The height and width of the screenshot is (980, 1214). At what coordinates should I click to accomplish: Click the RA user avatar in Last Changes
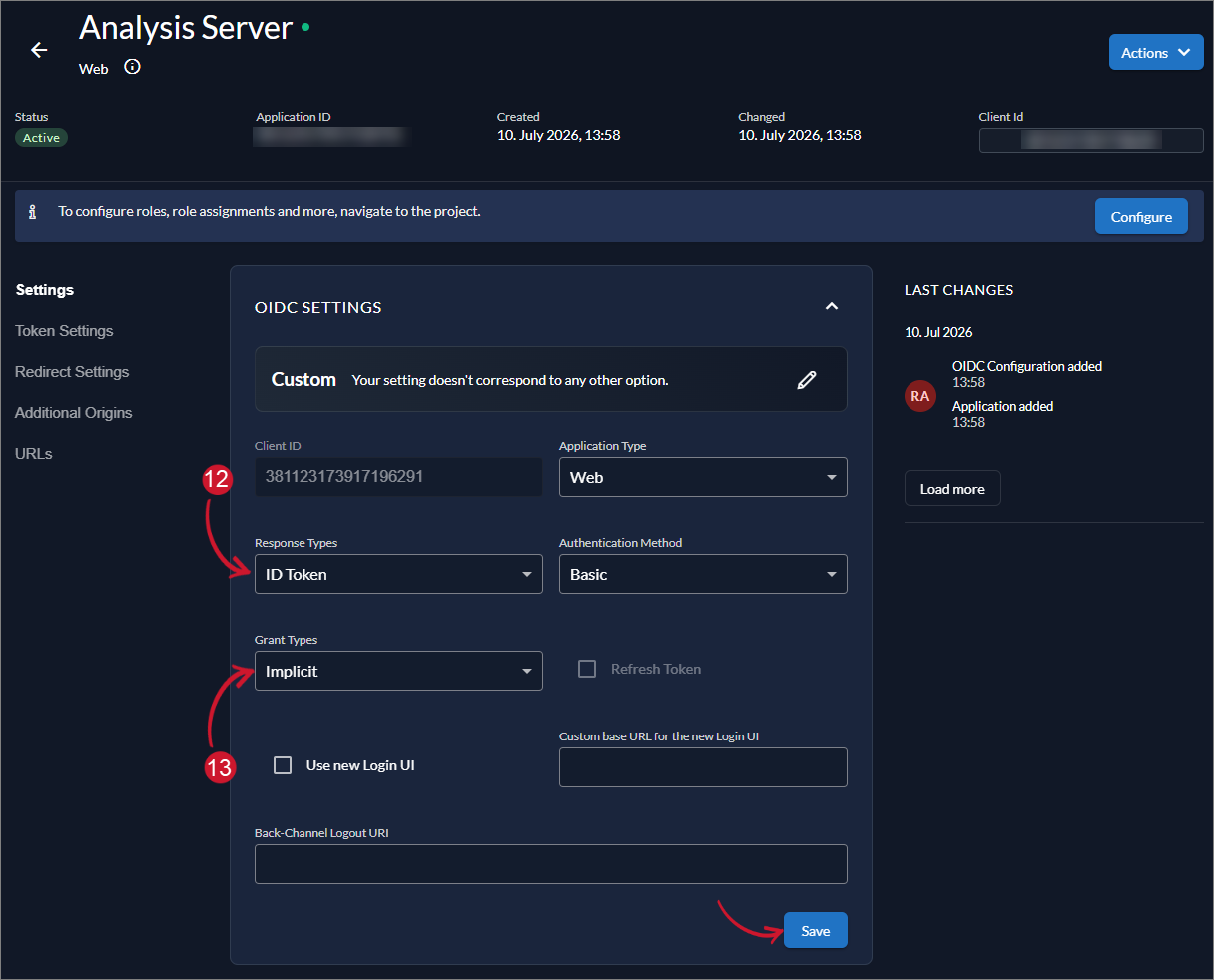919,396
